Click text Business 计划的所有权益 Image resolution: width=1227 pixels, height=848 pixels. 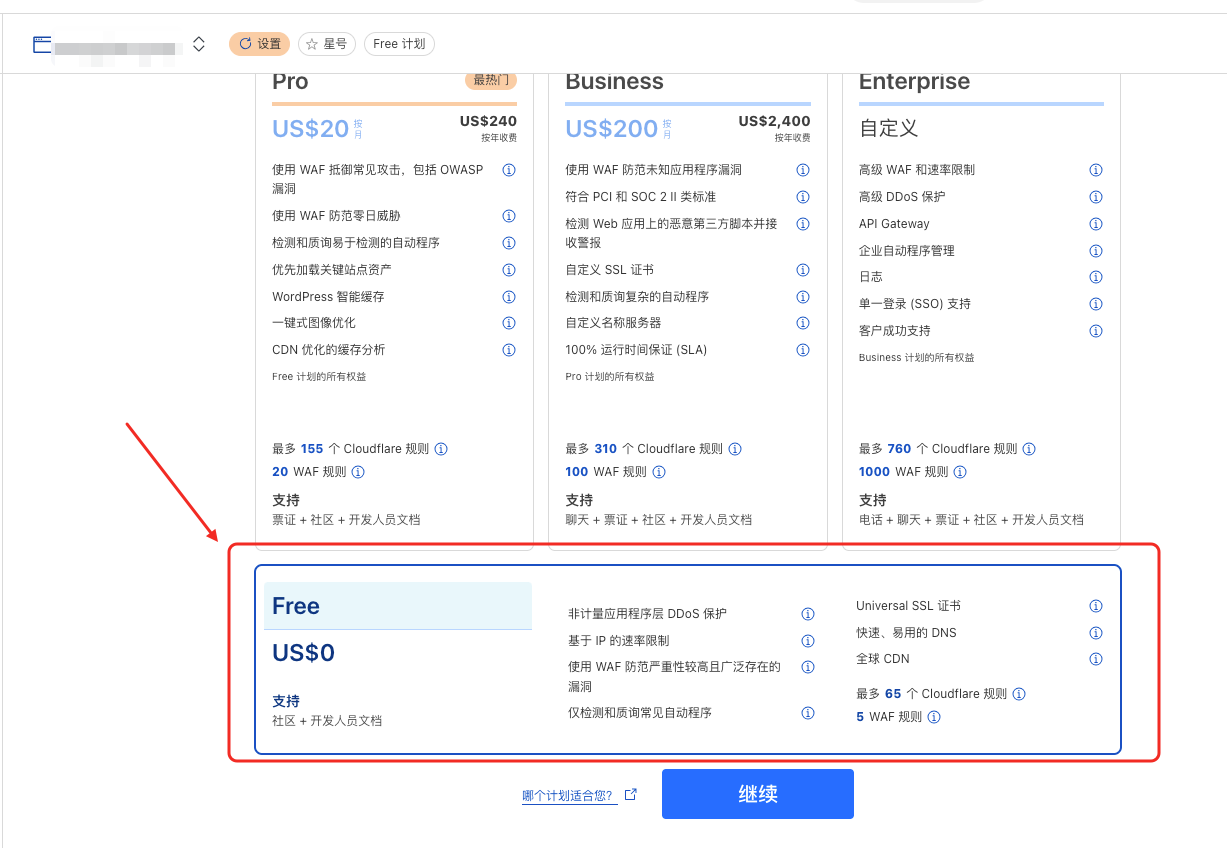(916, 358)
